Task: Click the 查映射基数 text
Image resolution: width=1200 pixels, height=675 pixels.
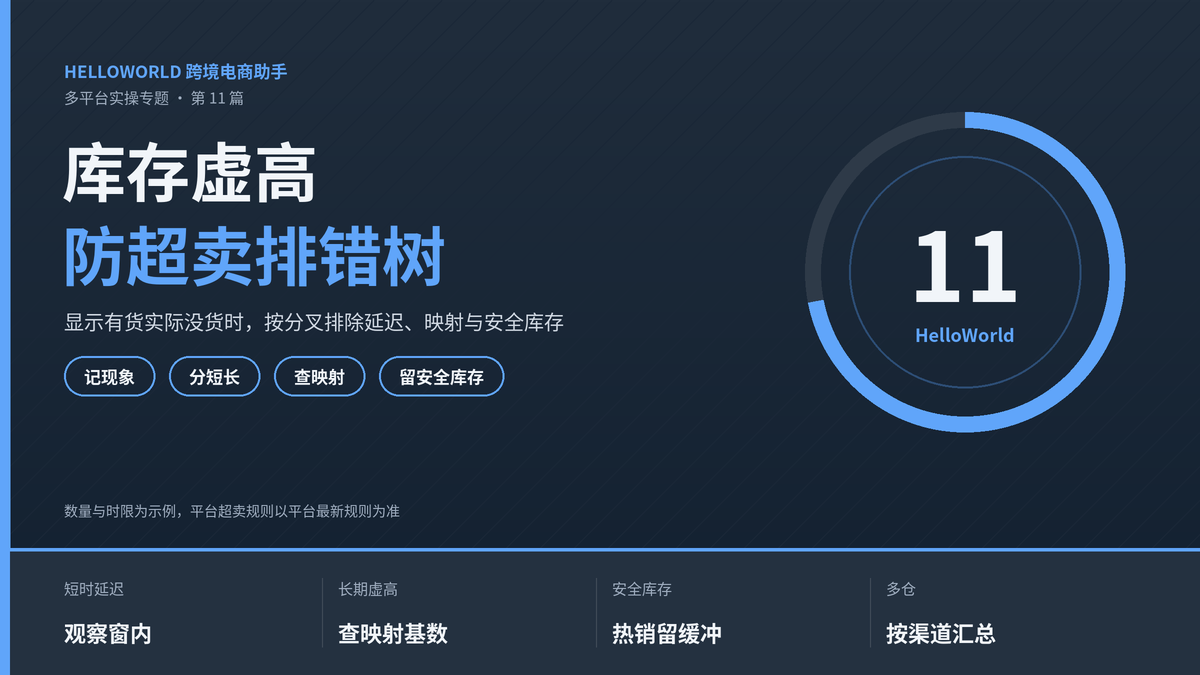Action: tap(393, 634)
